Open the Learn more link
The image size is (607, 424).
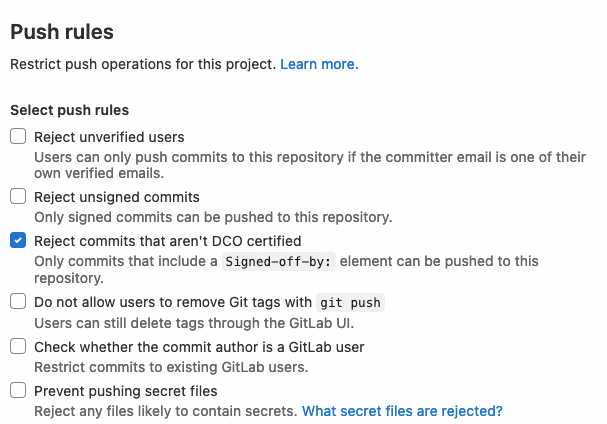click(319, 64)
